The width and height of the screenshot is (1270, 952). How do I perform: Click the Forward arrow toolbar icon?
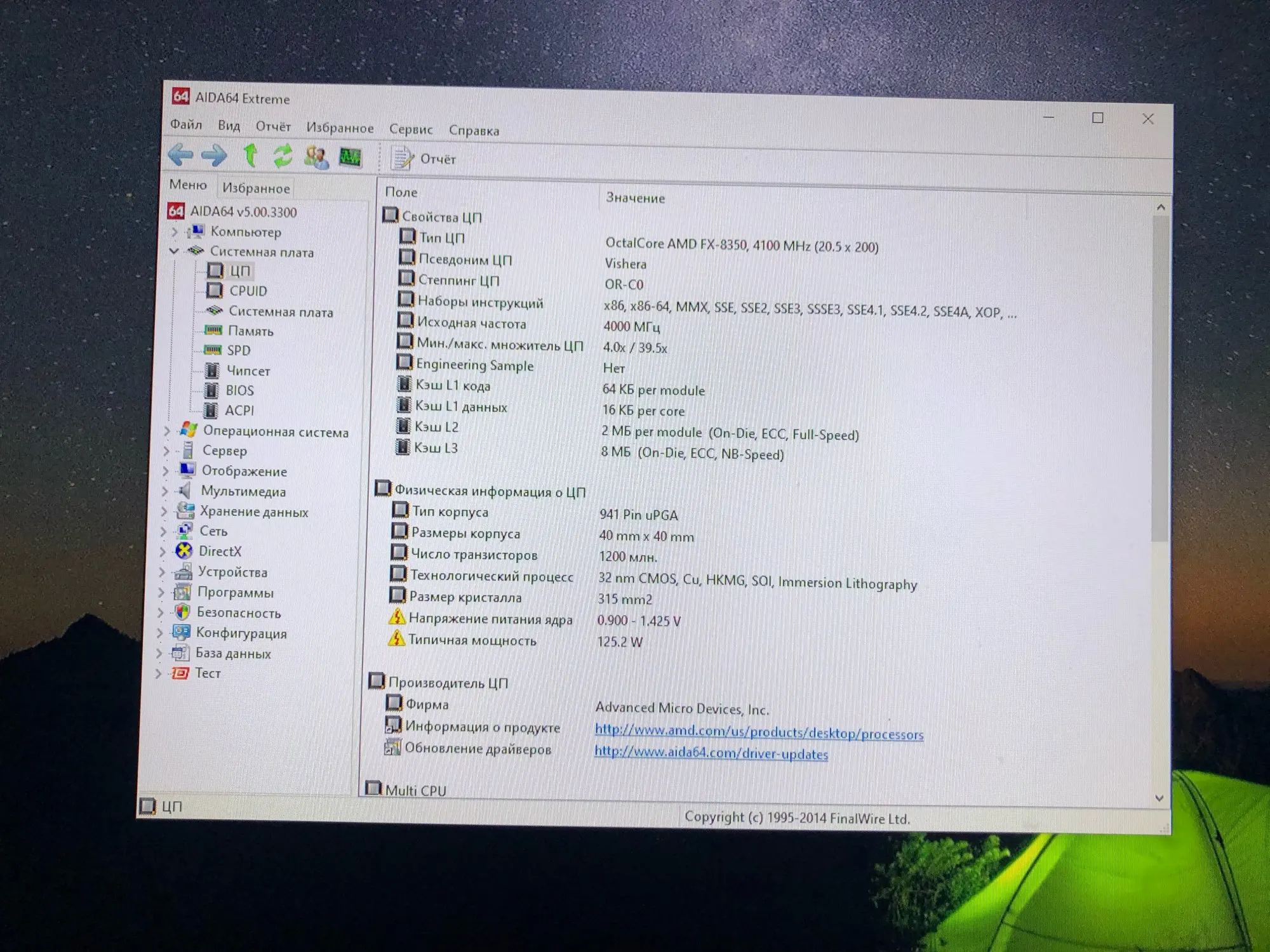[214, 155]
